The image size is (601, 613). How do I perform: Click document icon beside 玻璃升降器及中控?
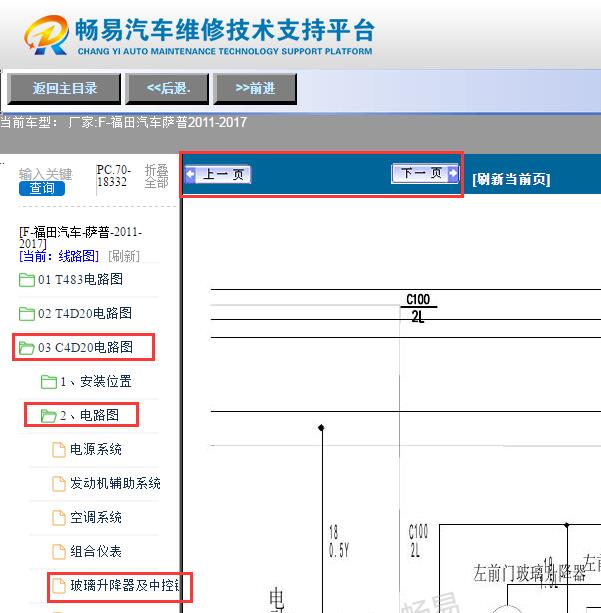59,586
